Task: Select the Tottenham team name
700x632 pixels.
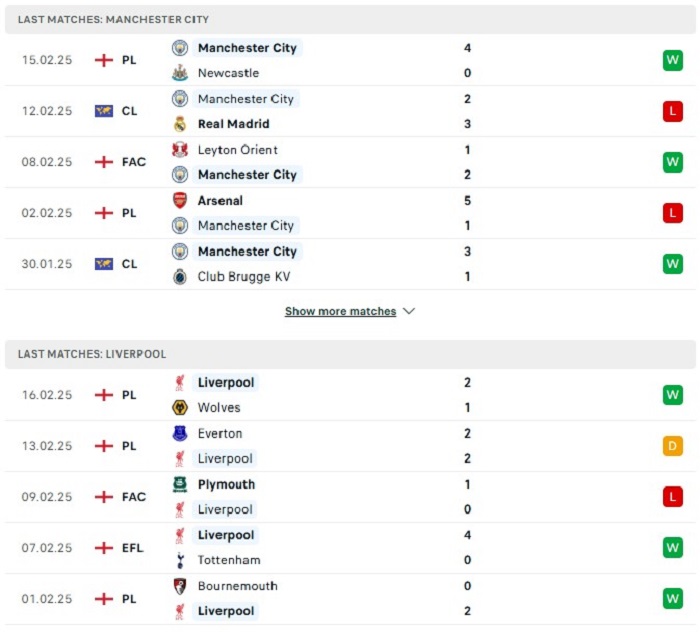Action: tap(229, 560)
